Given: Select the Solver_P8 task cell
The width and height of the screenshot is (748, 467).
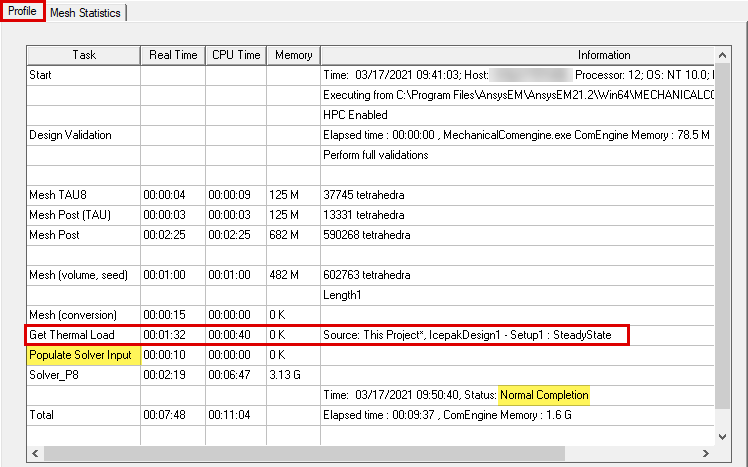Looking at the screenshot, I should (x=56, y=375).
